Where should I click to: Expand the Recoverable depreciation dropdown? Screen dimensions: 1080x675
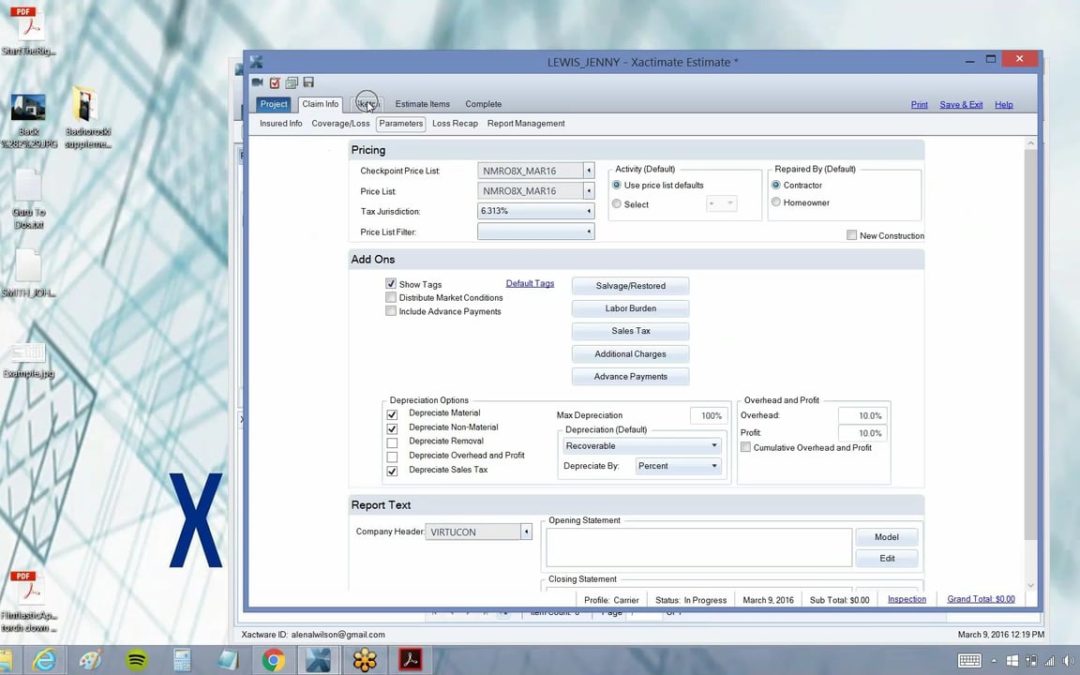(714, 446)
